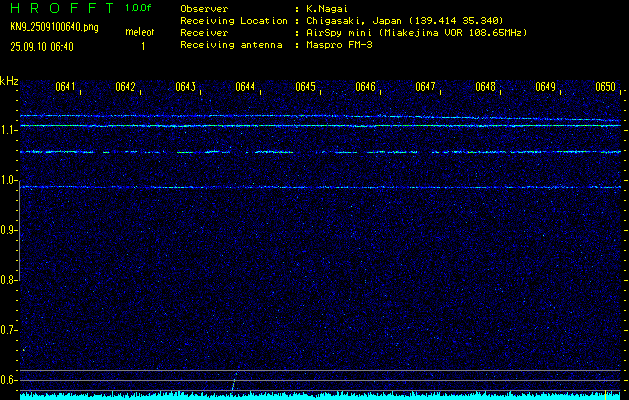Select the Chigasaki, Japan coordinates text
Image resolution: width=629 pixels, height=400 pixels.
point(405,20)
